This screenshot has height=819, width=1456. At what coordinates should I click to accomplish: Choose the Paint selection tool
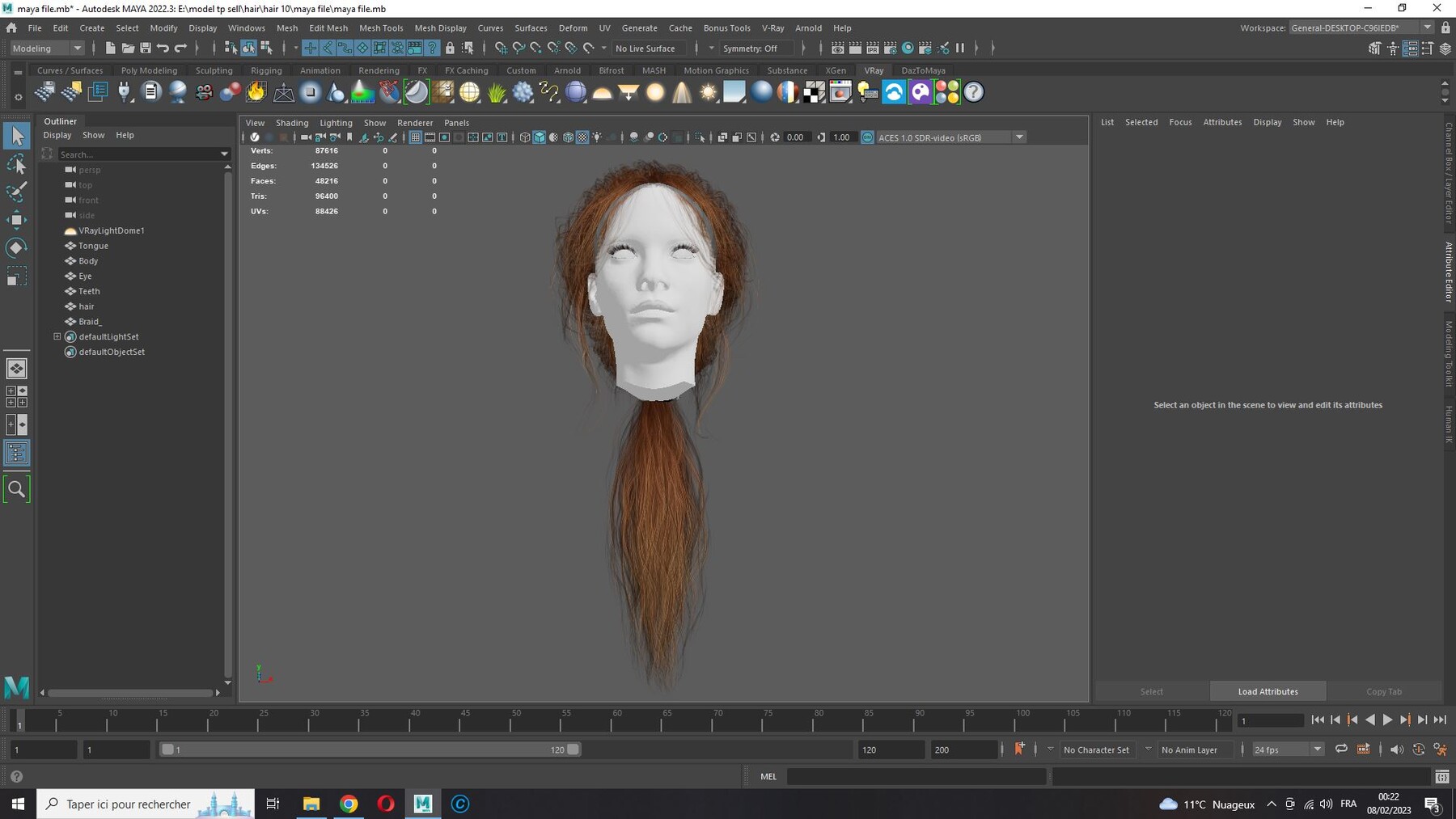point(16,192)
